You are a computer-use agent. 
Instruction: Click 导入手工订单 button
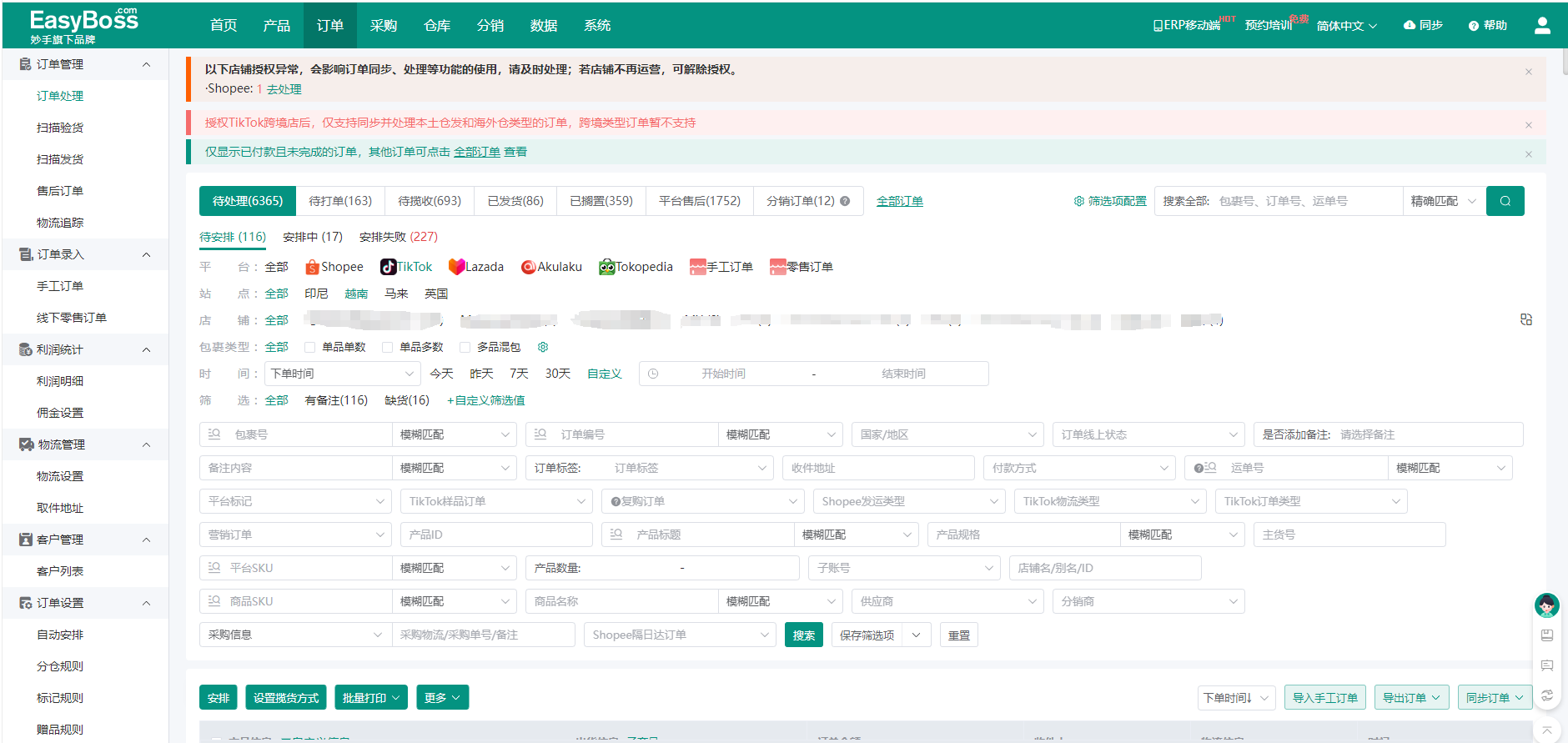click(1325, 697)
